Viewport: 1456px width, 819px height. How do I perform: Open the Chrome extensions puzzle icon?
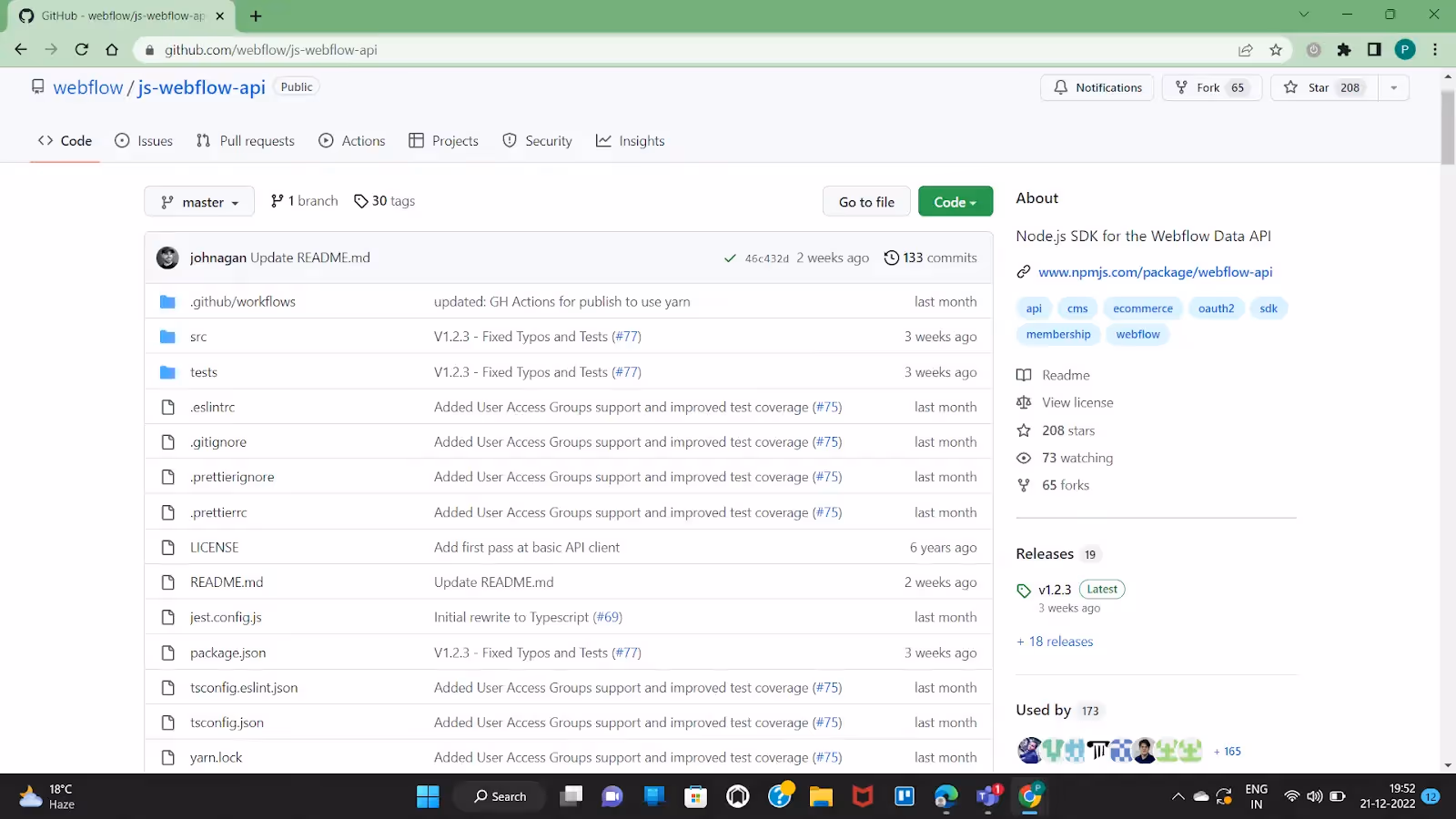pos(1344,50)
